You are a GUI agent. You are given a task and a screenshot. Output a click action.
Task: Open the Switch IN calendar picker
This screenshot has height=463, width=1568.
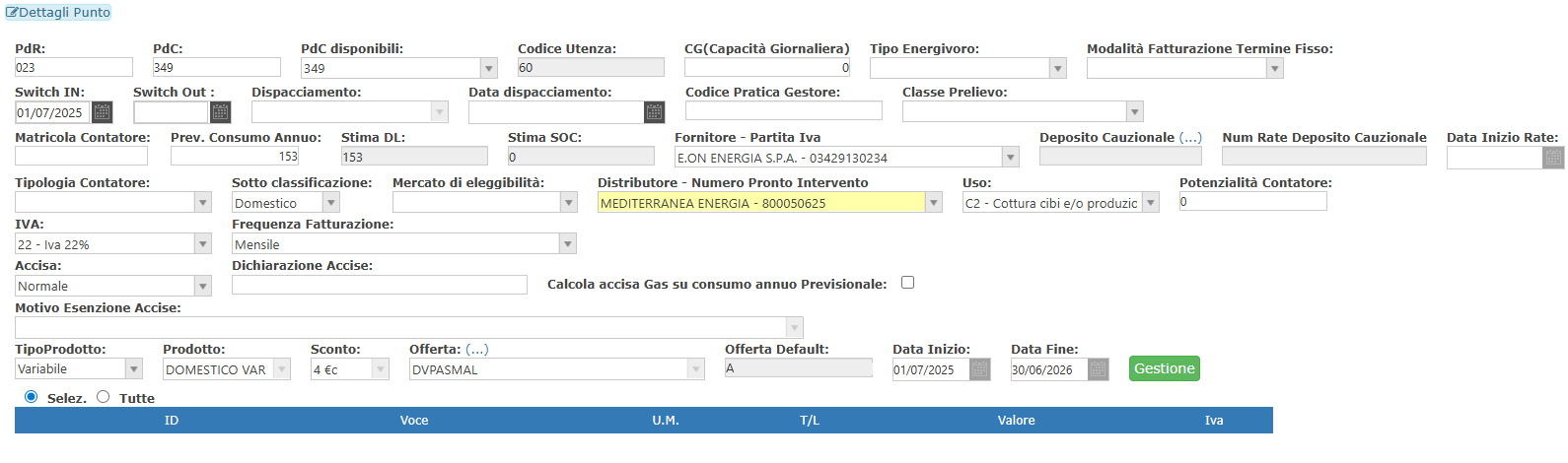pos(103,112)
